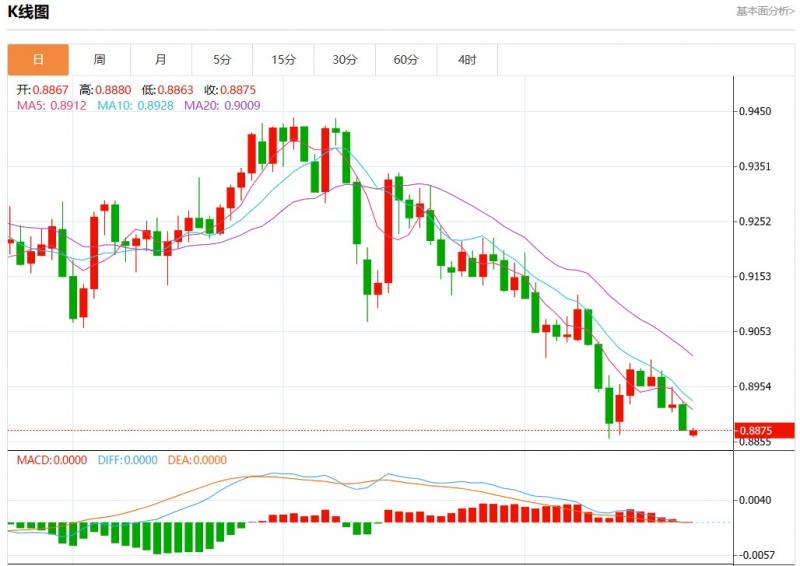Screen dimensions: 800x566
Task: Select the DIFF value label
Action: pos(128,461)
